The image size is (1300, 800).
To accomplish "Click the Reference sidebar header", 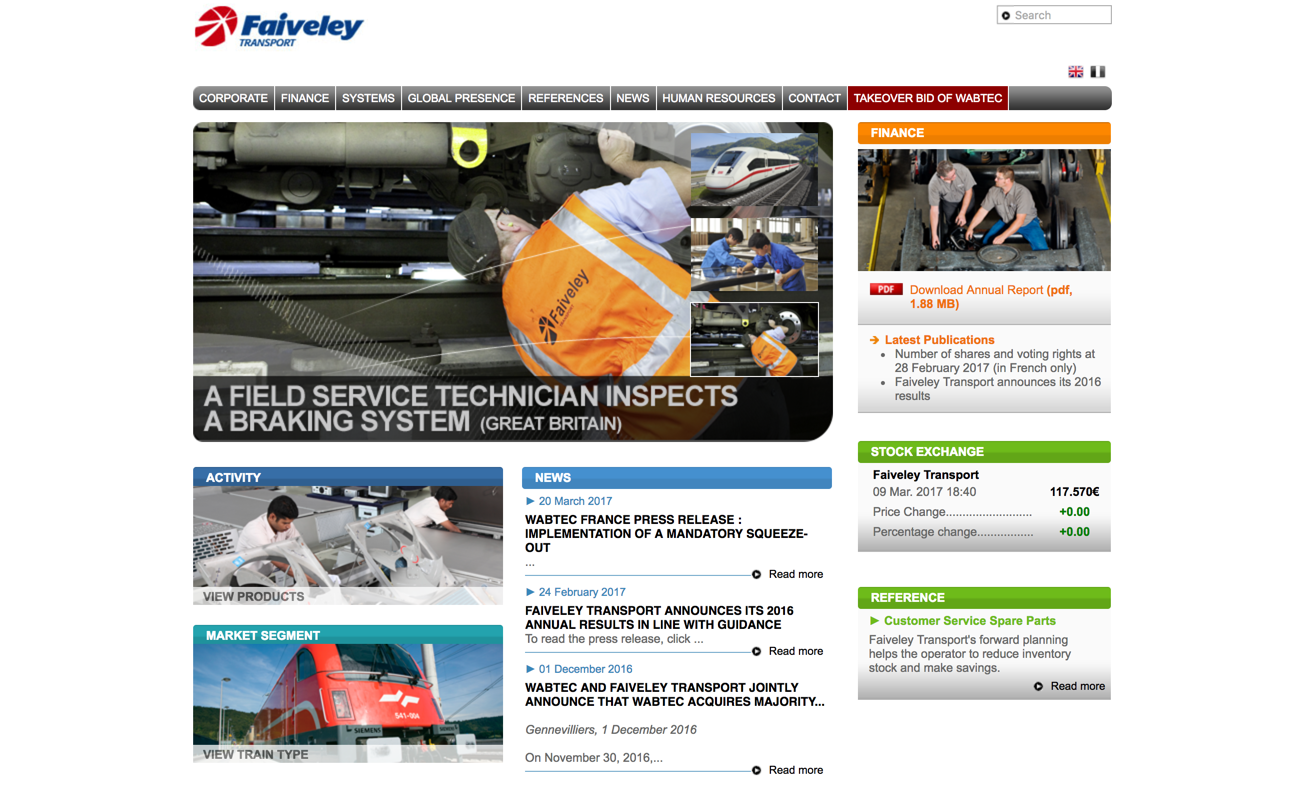I will [984, 598].
